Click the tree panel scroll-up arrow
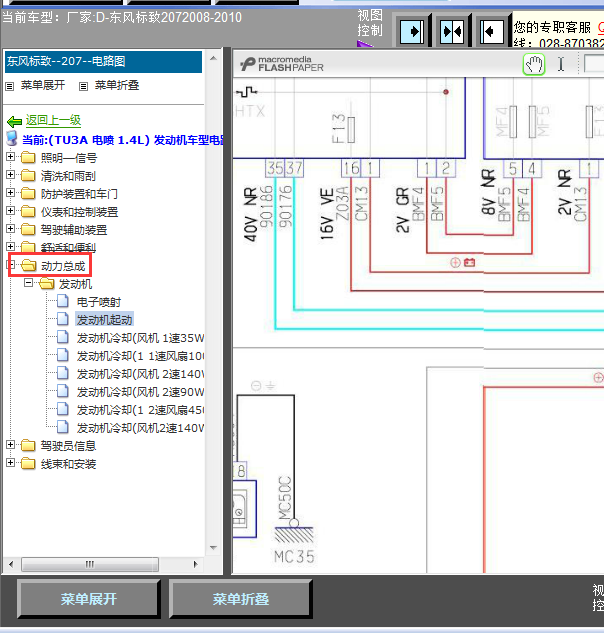604x633 pixels. point(214,59)
